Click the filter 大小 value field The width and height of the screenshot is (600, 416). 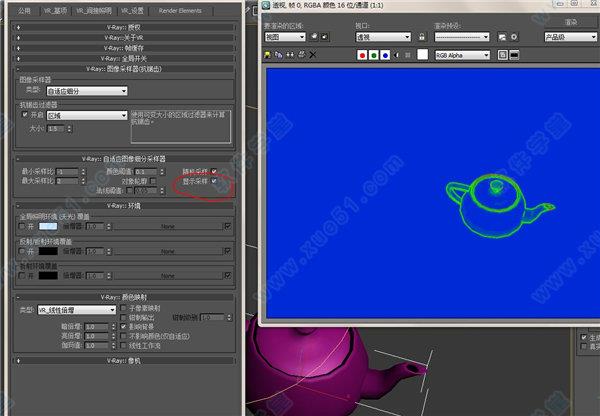click(56, 129)
